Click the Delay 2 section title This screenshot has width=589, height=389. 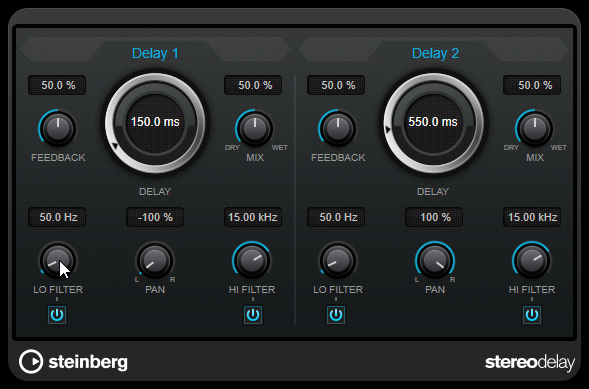coord(435,53)
